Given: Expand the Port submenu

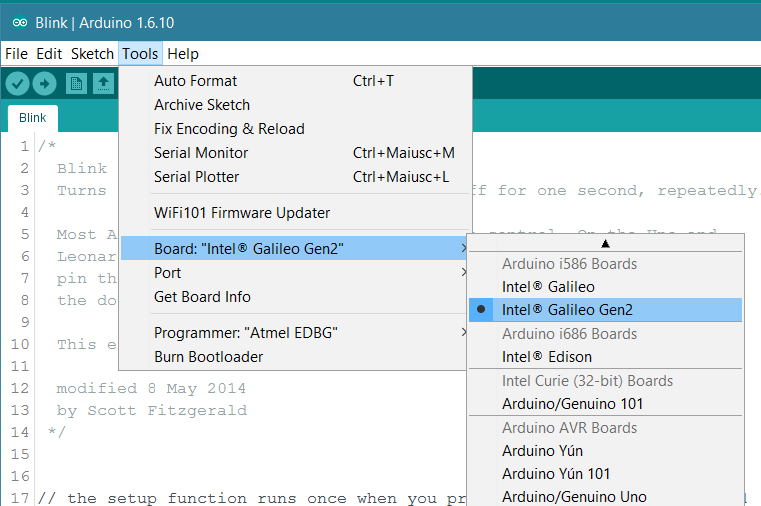Looking at the screenshot, I should coord(295,273).
